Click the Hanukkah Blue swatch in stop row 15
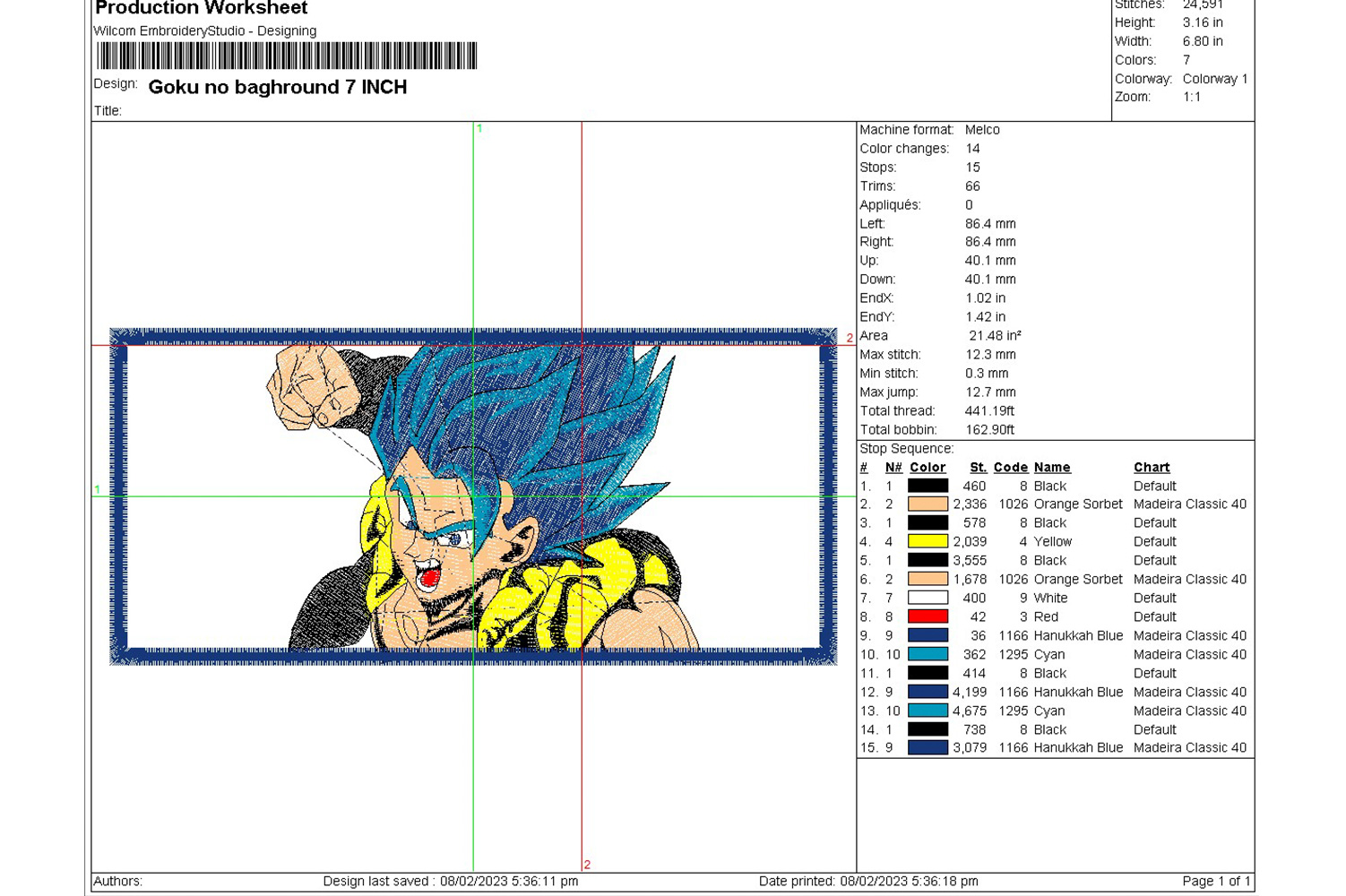 [x=928, y=748]
